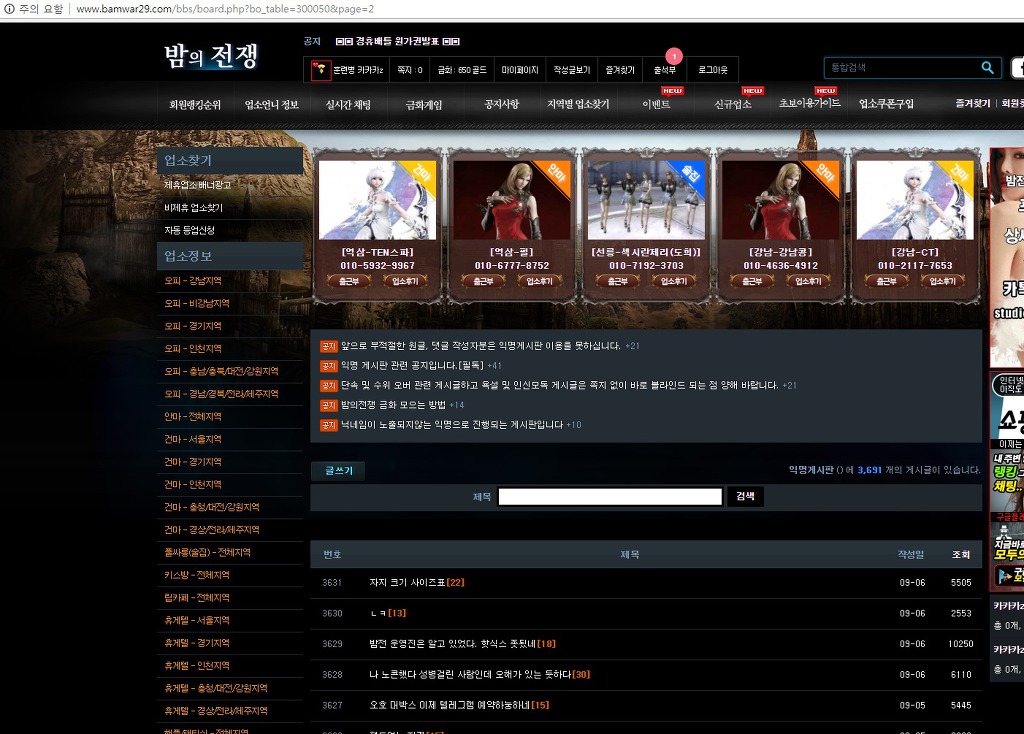Open 지역별 업소찾기 menu item
The width and height of the screenshot is (1024, 734).
tap(578, 104)
